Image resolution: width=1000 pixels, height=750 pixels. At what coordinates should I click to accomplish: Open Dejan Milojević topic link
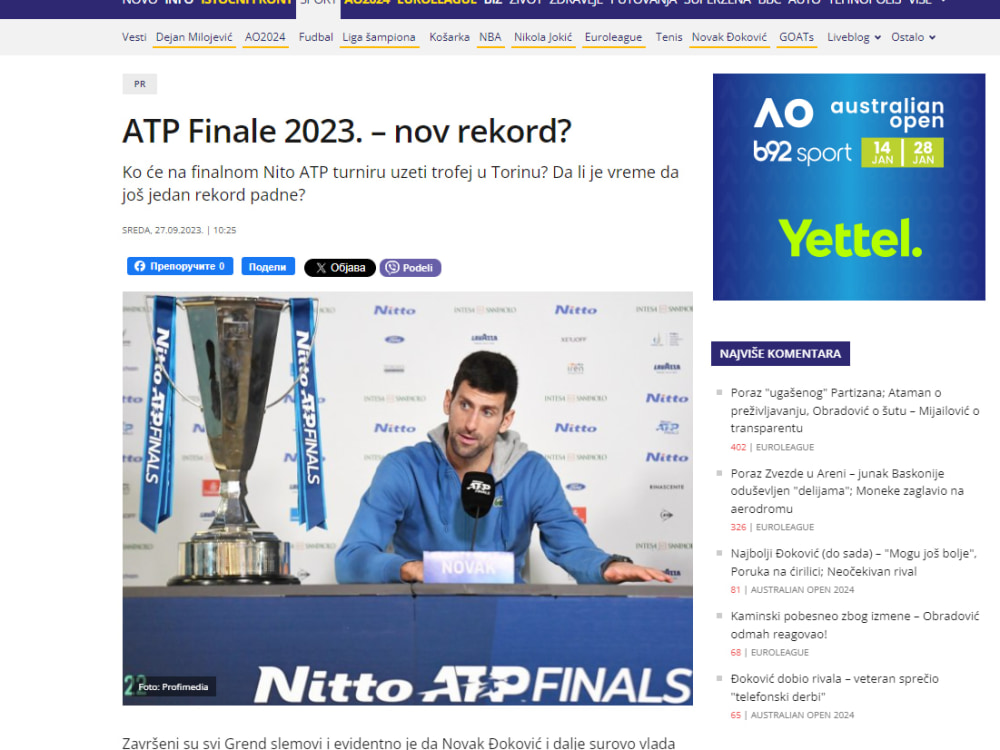194,37
